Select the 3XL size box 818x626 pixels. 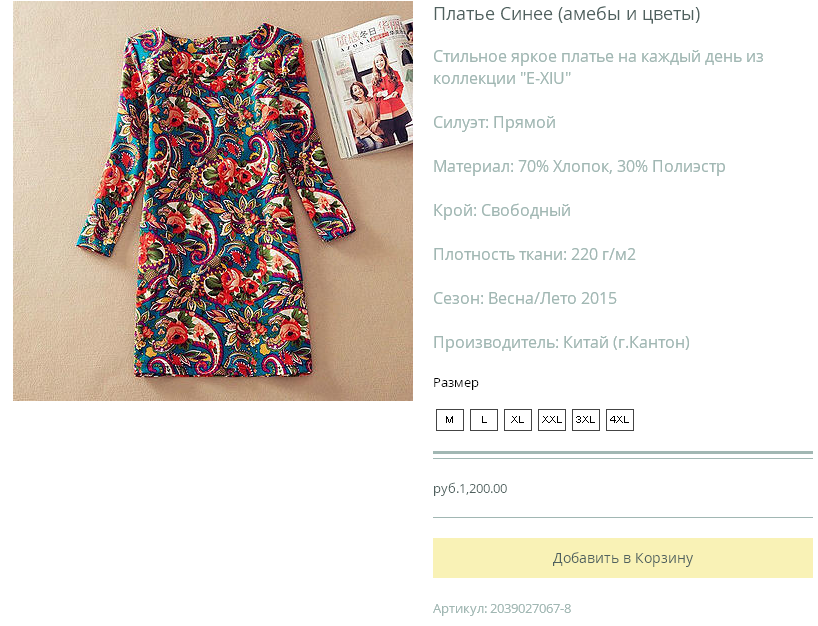pos(586,420)
